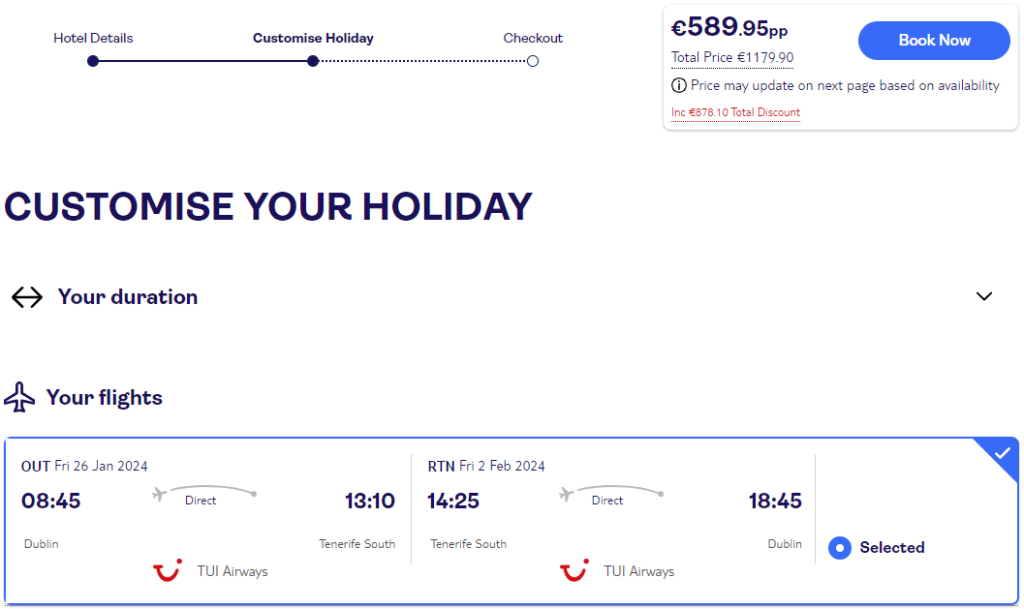Click the double-arrow duration icon

pyautogui.click(x=27, y=297)
